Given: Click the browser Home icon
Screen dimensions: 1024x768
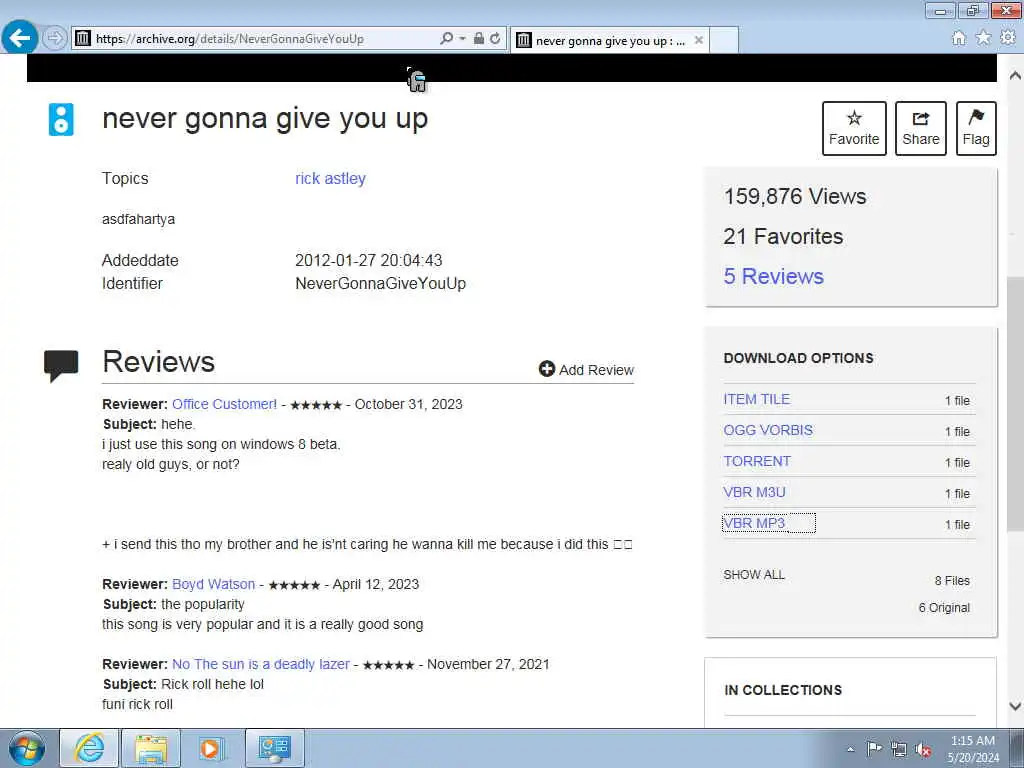Looking at the screenshot, I should coord(958,39).
